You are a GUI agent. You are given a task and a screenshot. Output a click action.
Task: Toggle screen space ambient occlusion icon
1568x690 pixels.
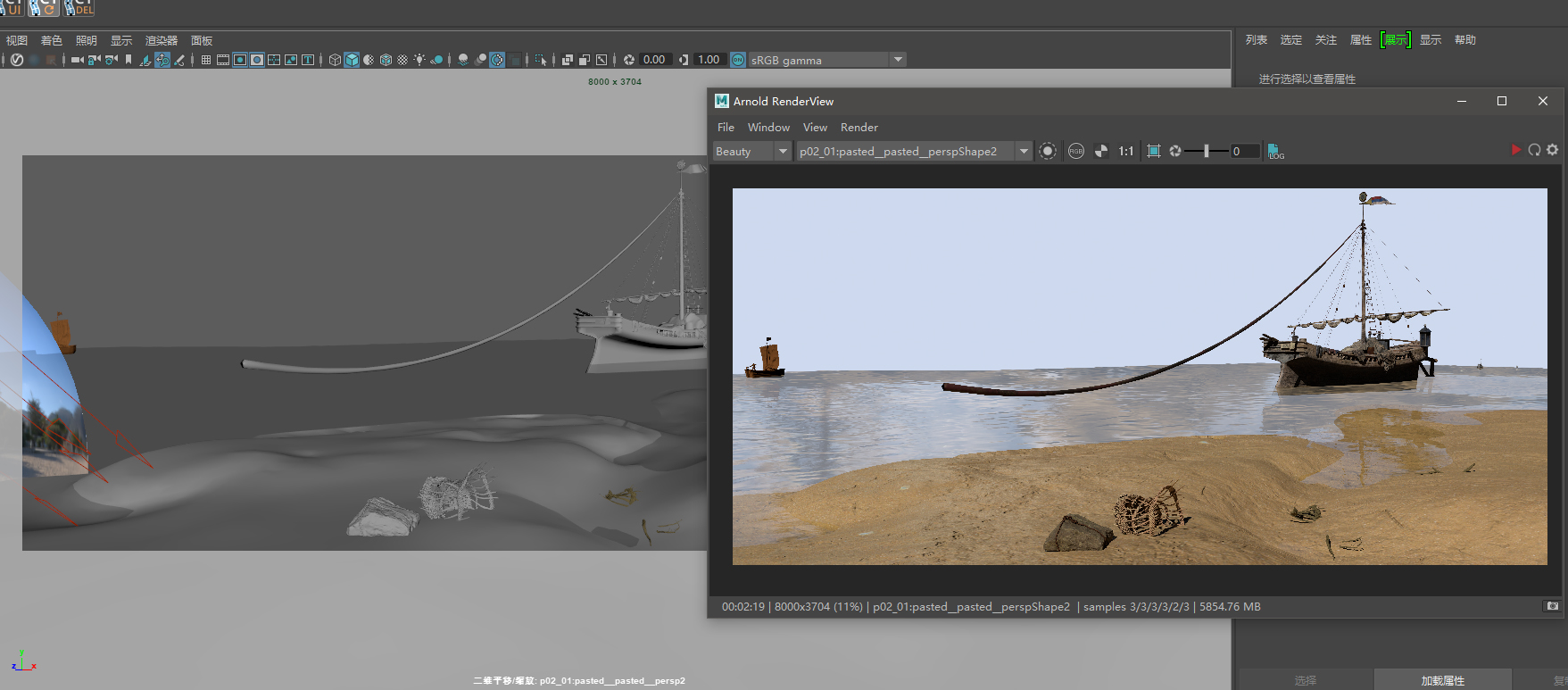(x=463, y=60)
